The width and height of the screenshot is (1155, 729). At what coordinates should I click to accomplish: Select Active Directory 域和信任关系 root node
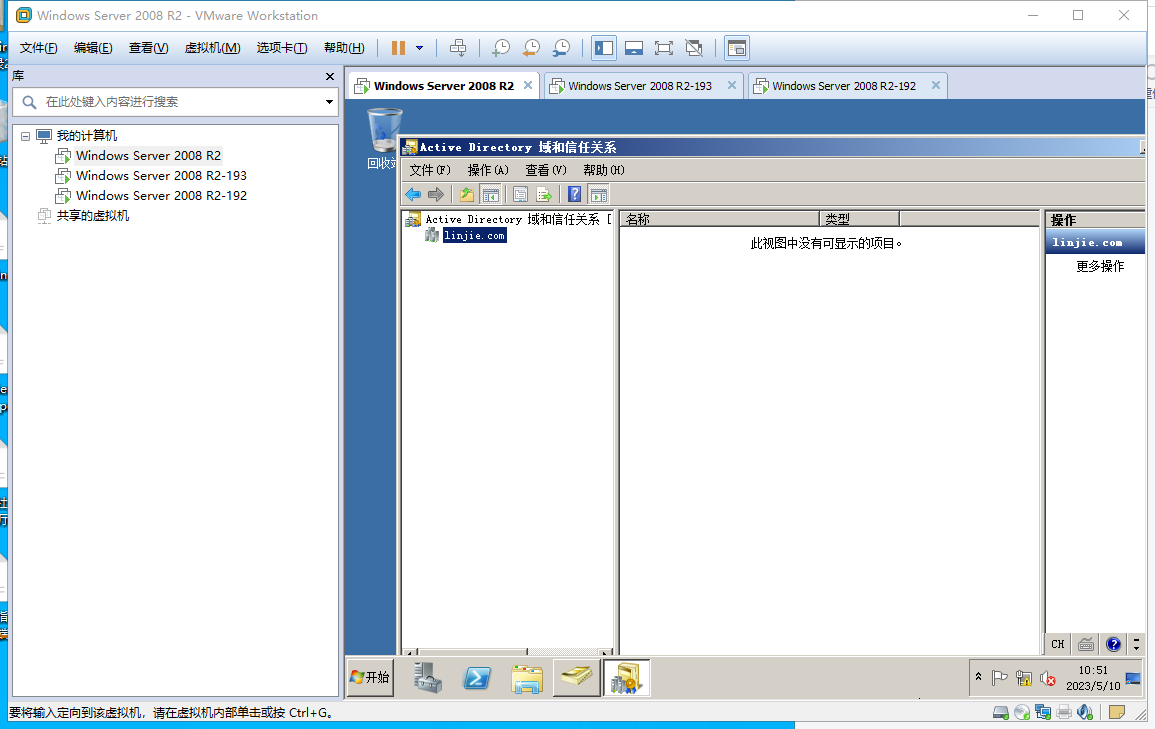[512, 219]
